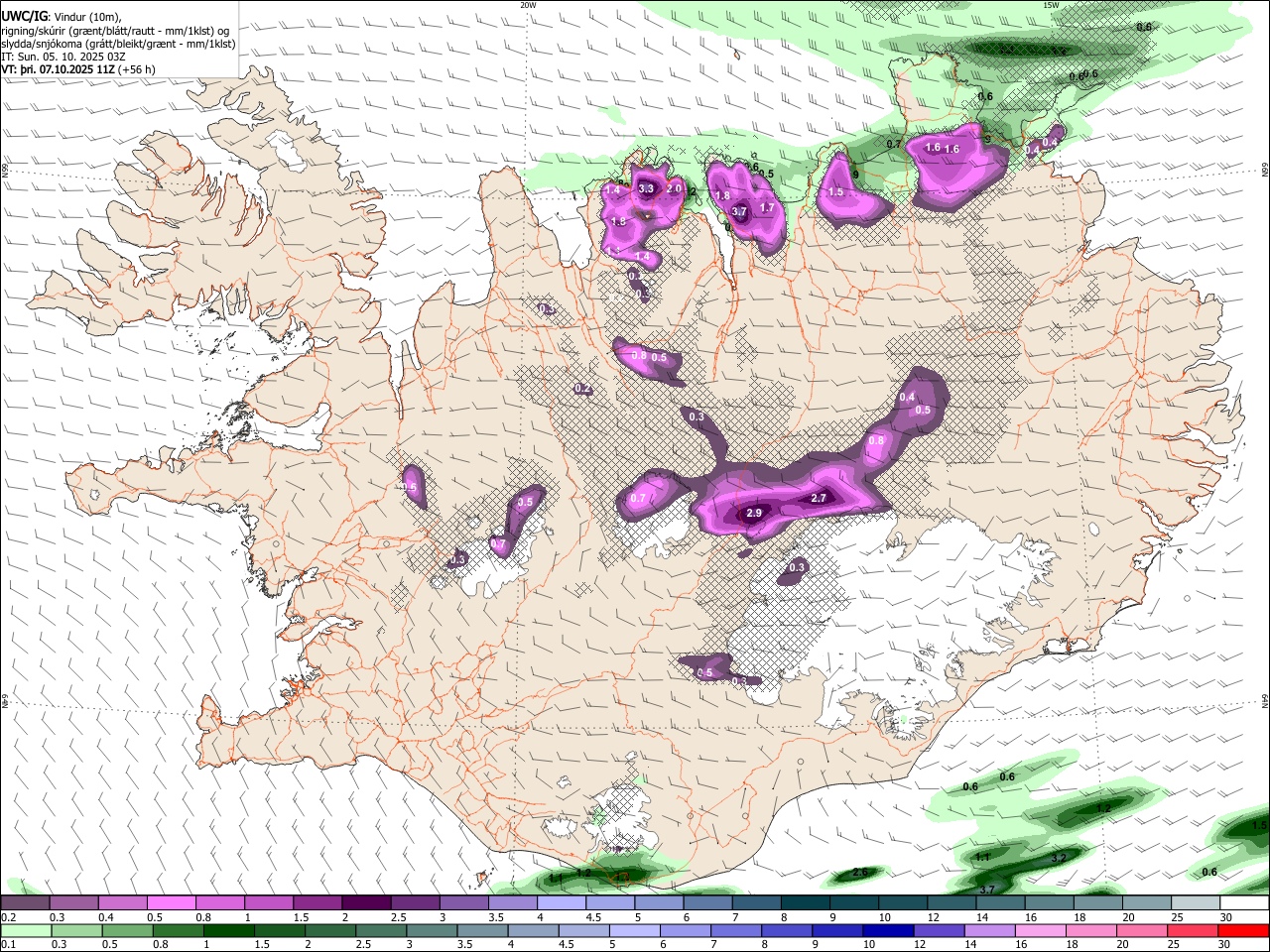Select the grey-blue rain legend swatch starting at 4
1270x952 pixels.
click(x=532, y=931)
